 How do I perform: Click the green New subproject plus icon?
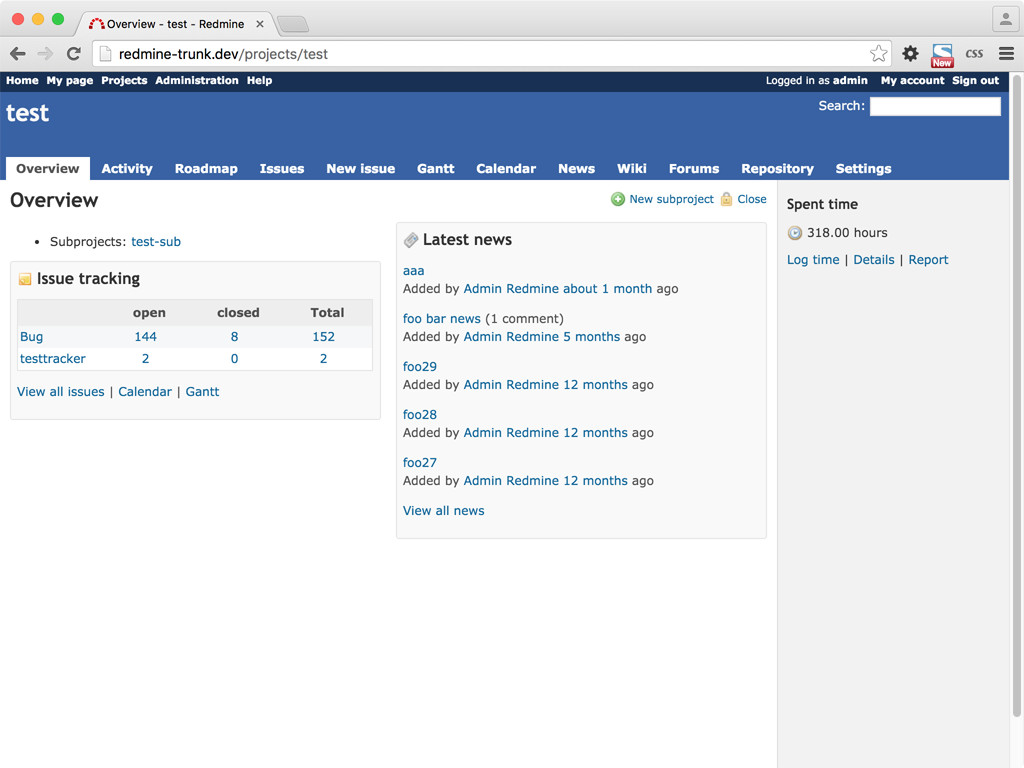(x=618, y=199)
